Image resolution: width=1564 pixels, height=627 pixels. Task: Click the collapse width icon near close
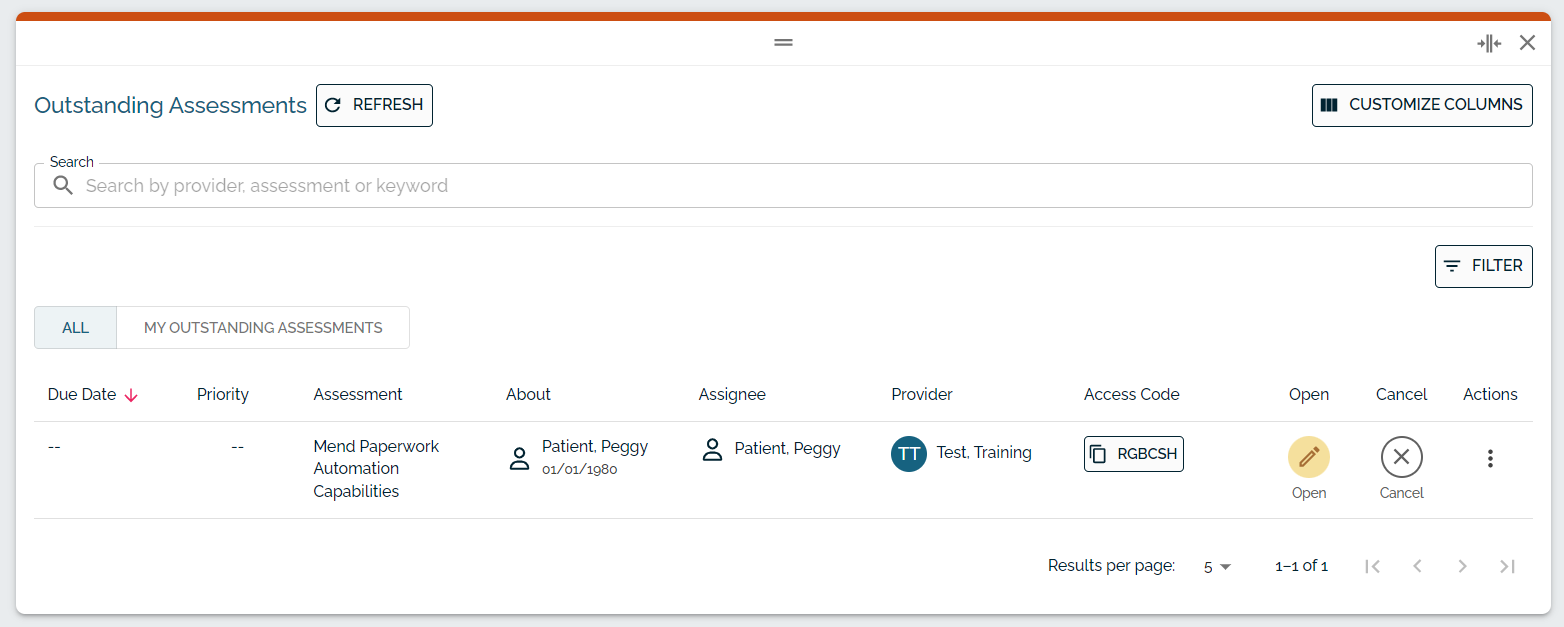click(1489, 43)
